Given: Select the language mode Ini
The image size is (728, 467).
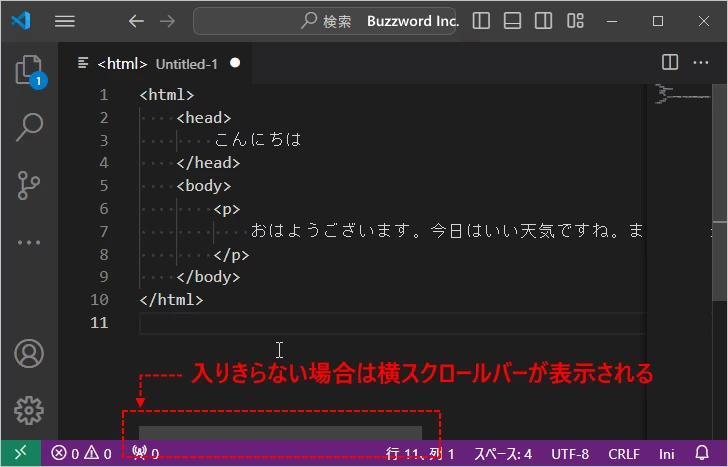Looking at the screenshot, I should (667, 454).
